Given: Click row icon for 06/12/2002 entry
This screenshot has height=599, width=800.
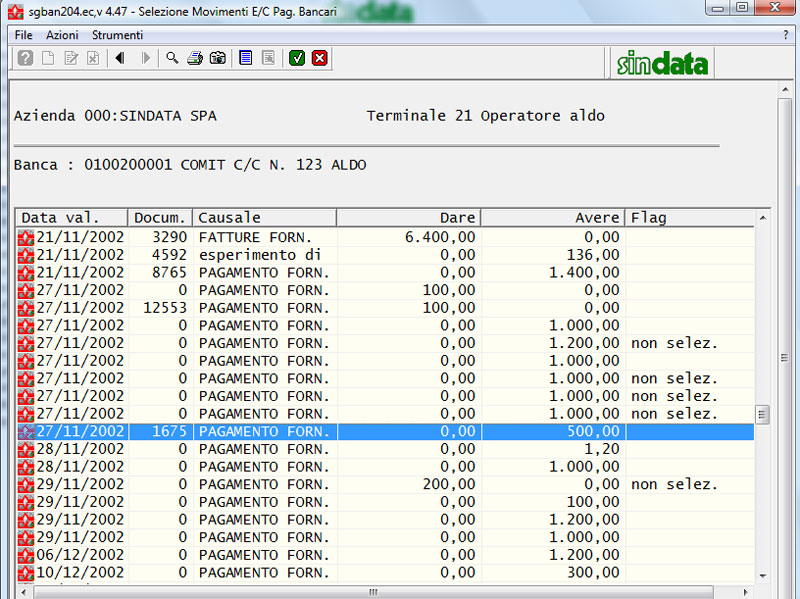Looking at the screenshot, I should click(x=26, y=555).
